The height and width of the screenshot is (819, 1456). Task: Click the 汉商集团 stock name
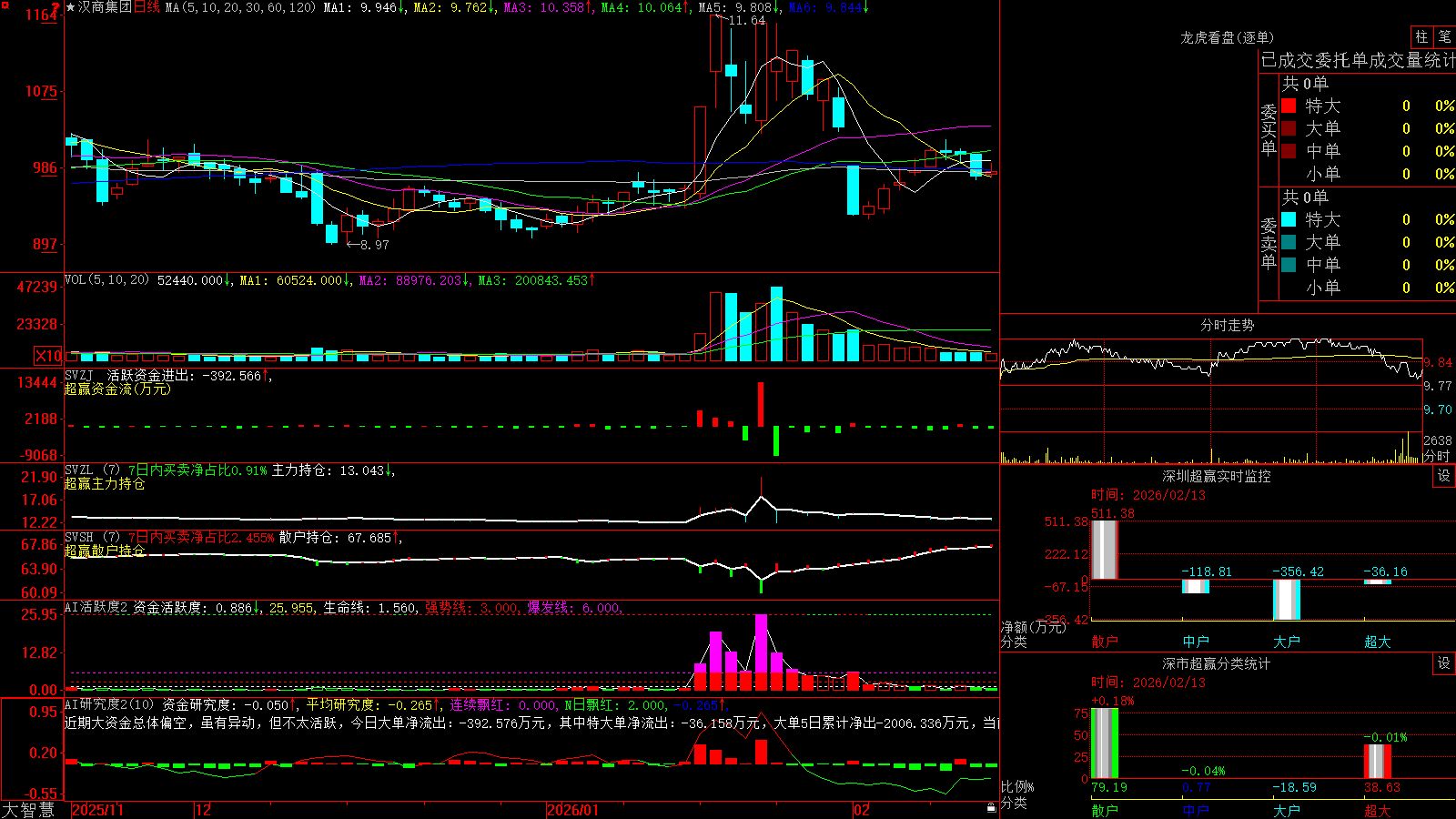pos(105,7)
